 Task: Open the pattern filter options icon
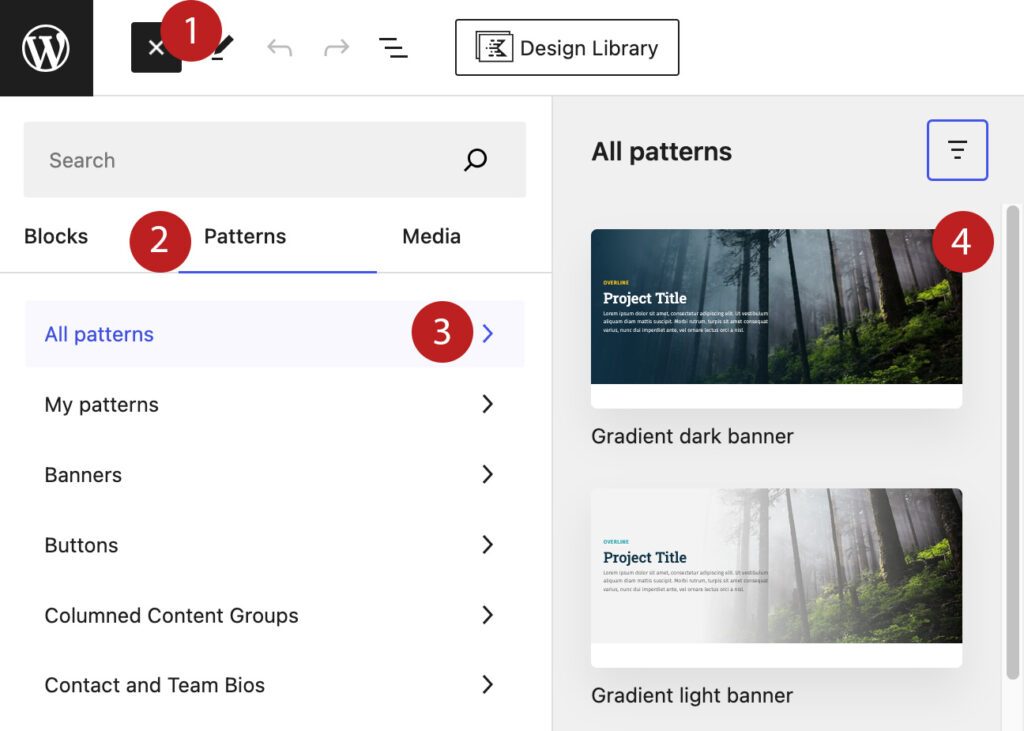pos(957,150)
